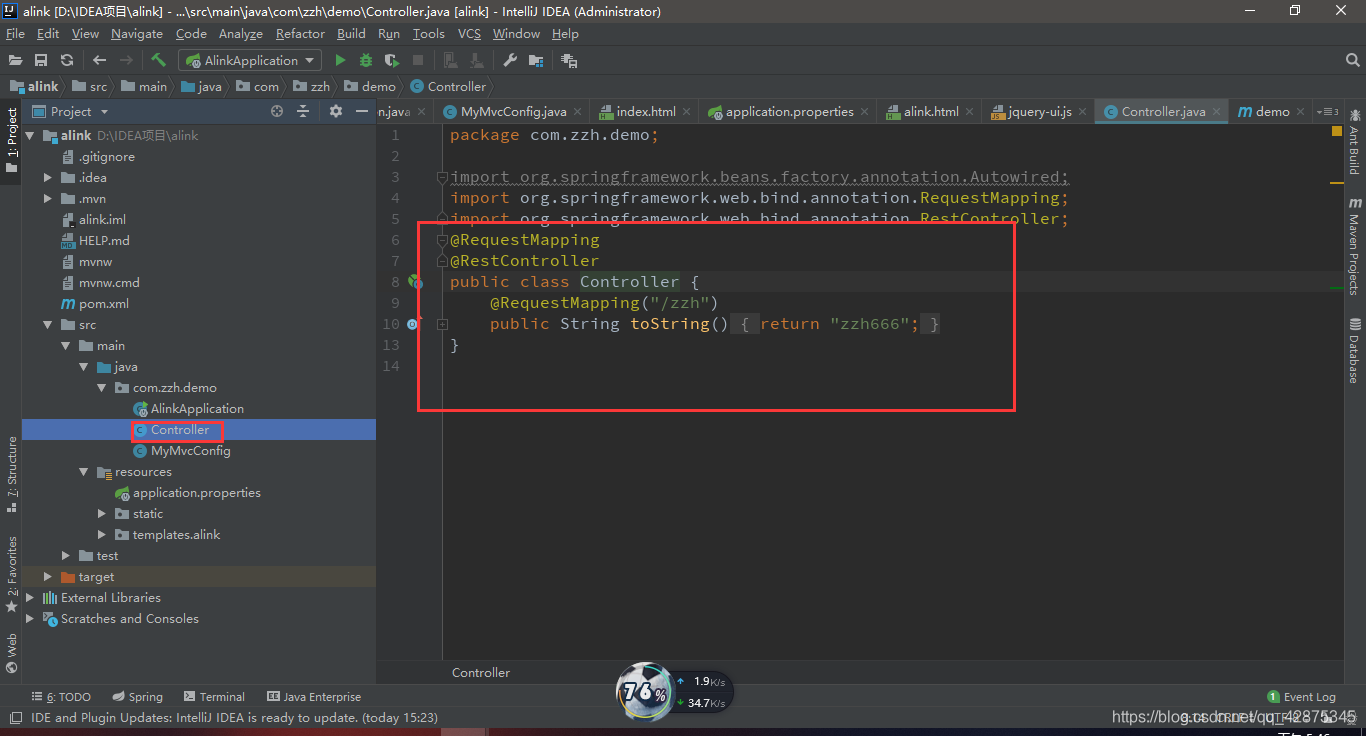1366x736 pixels.
Task: Open settings with the wrench icon
Action: (x=510, y=60)
